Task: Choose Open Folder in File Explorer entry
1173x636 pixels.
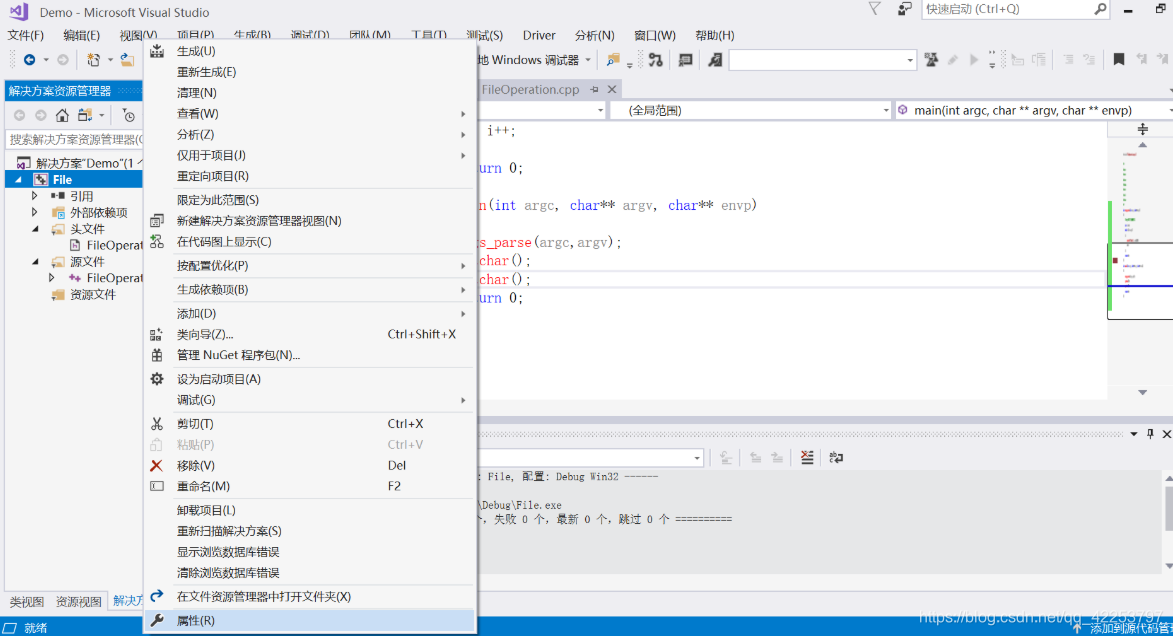Action: pos(310,596)
